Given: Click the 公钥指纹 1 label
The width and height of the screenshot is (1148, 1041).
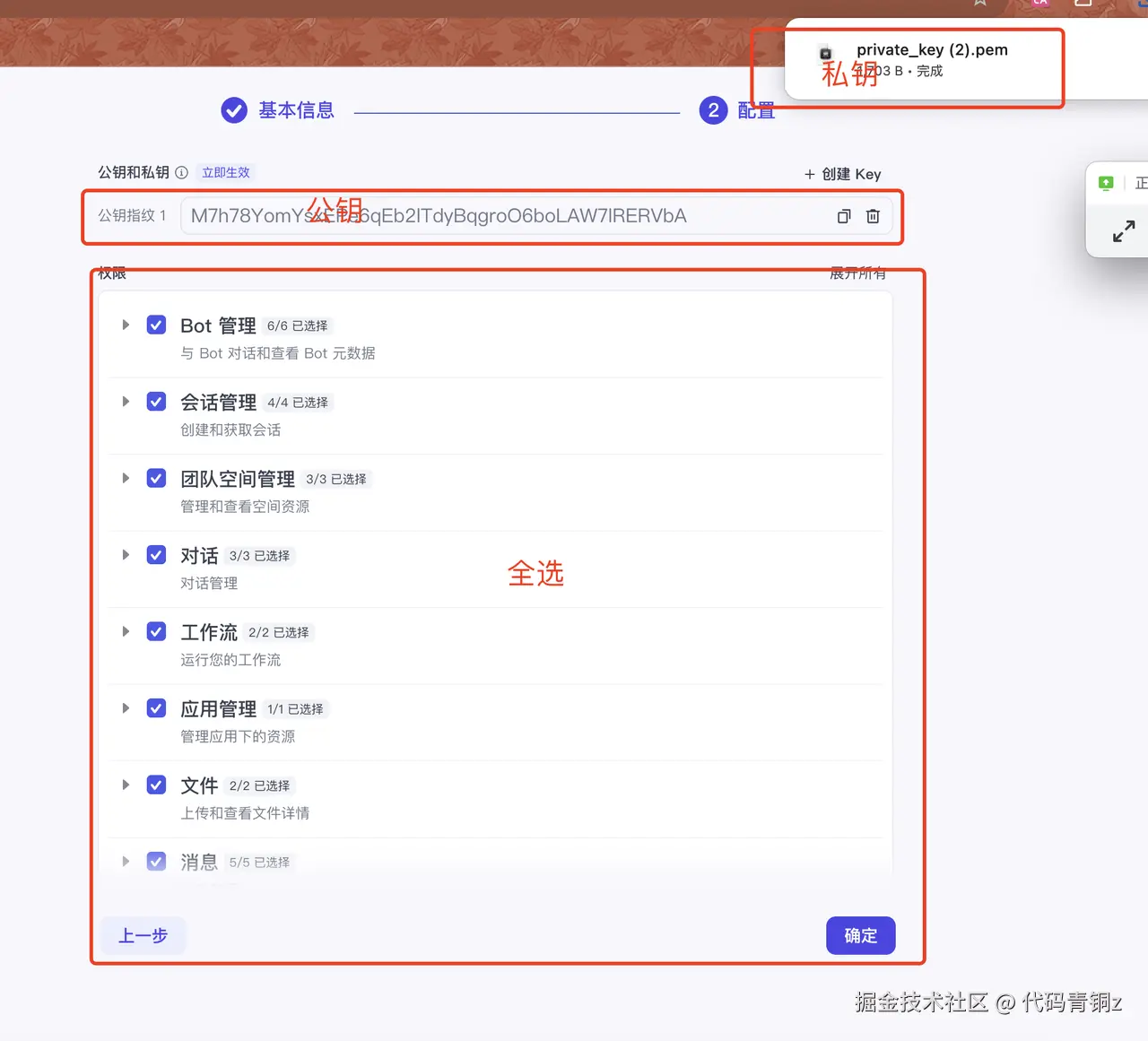Looking at the screenshot, I should coord(132,215).
